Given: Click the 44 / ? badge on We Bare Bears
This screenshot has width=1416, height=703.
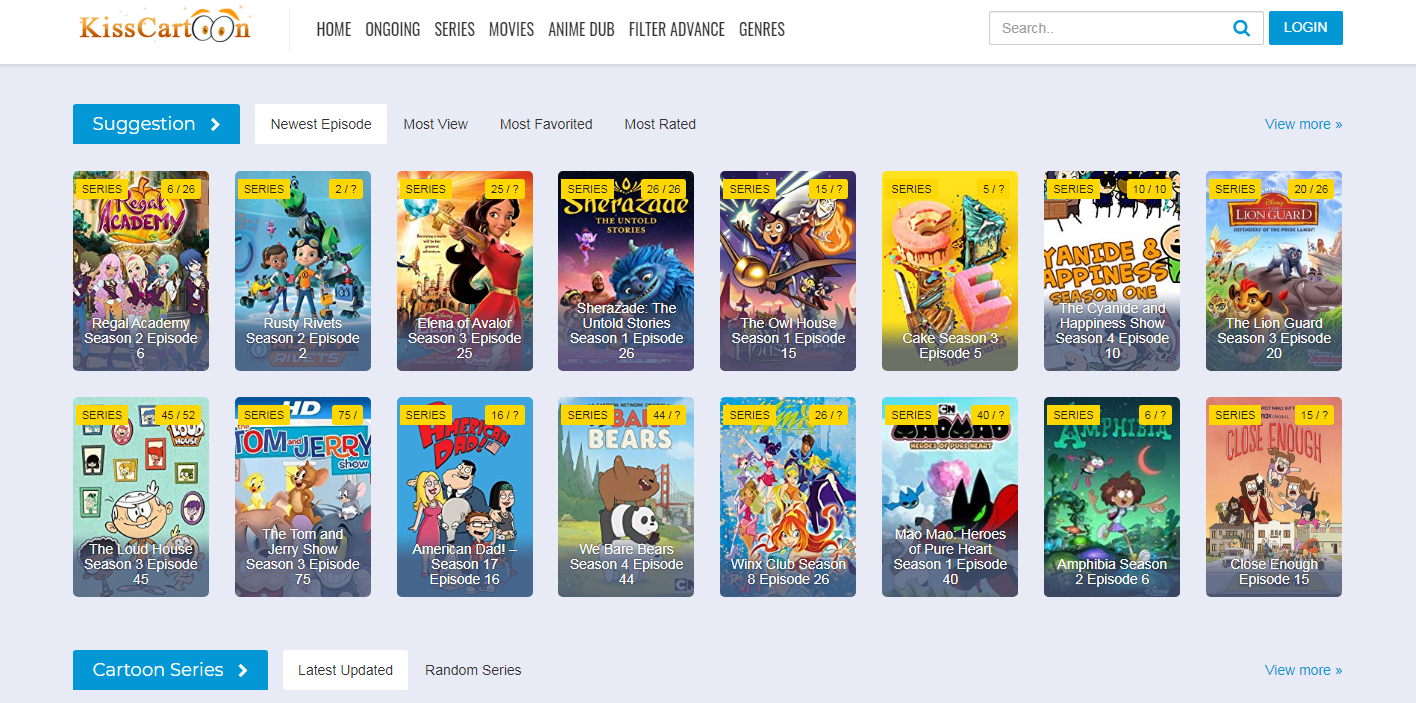Looking at the screenshot, I should click(667, 415).
